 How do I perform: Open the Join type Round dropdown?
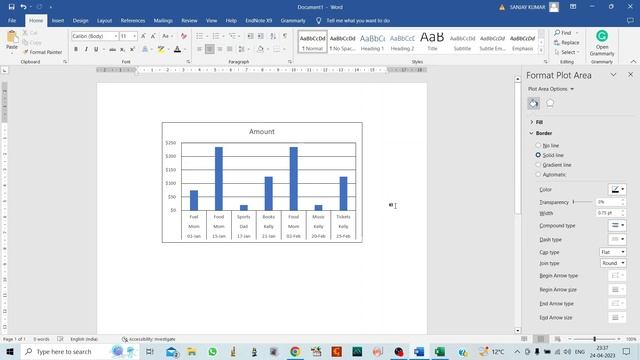613,263
